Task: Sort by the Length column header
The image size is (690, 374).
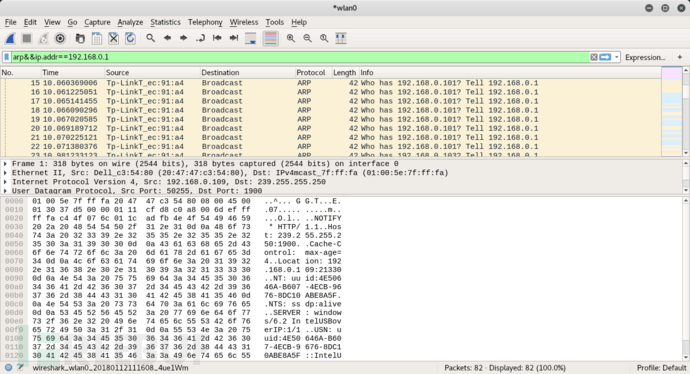Action: pyautogui.click(x=345, y=73)
